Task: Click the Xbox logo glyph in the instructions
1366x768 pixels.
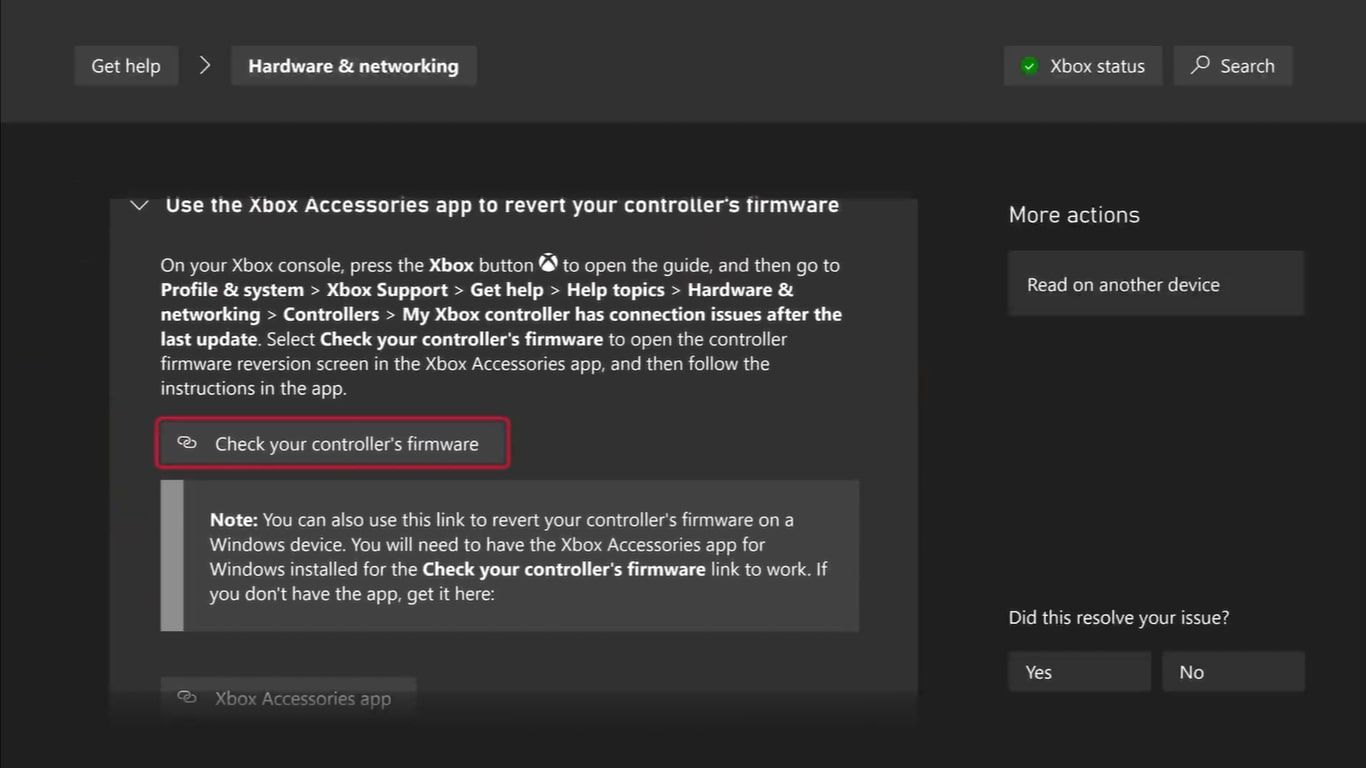Action: [548, 264]
